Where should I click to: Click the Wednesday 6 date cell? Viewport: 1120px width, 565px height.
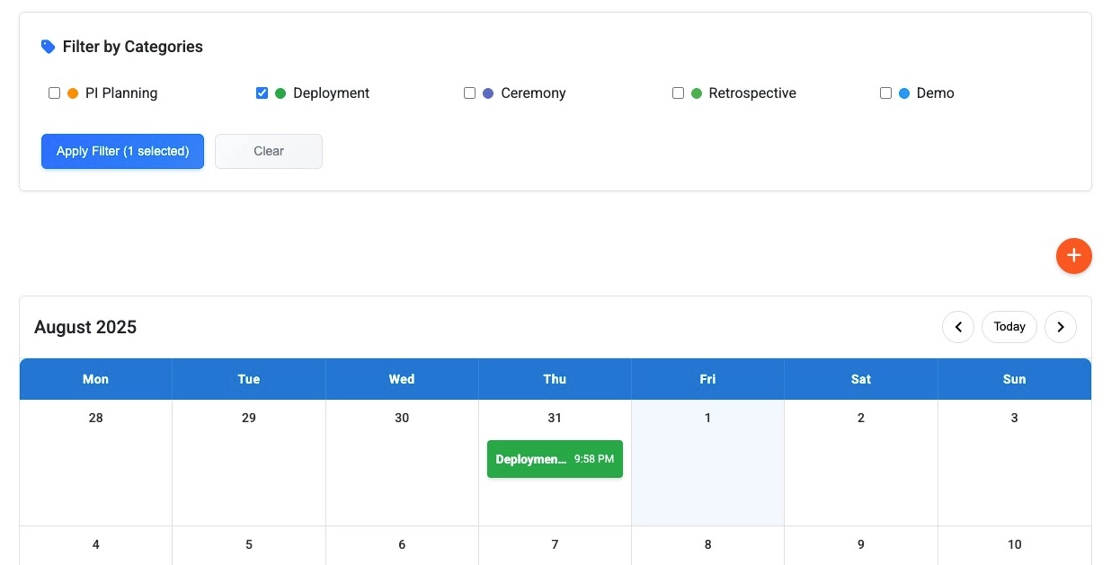pos(402,546)
